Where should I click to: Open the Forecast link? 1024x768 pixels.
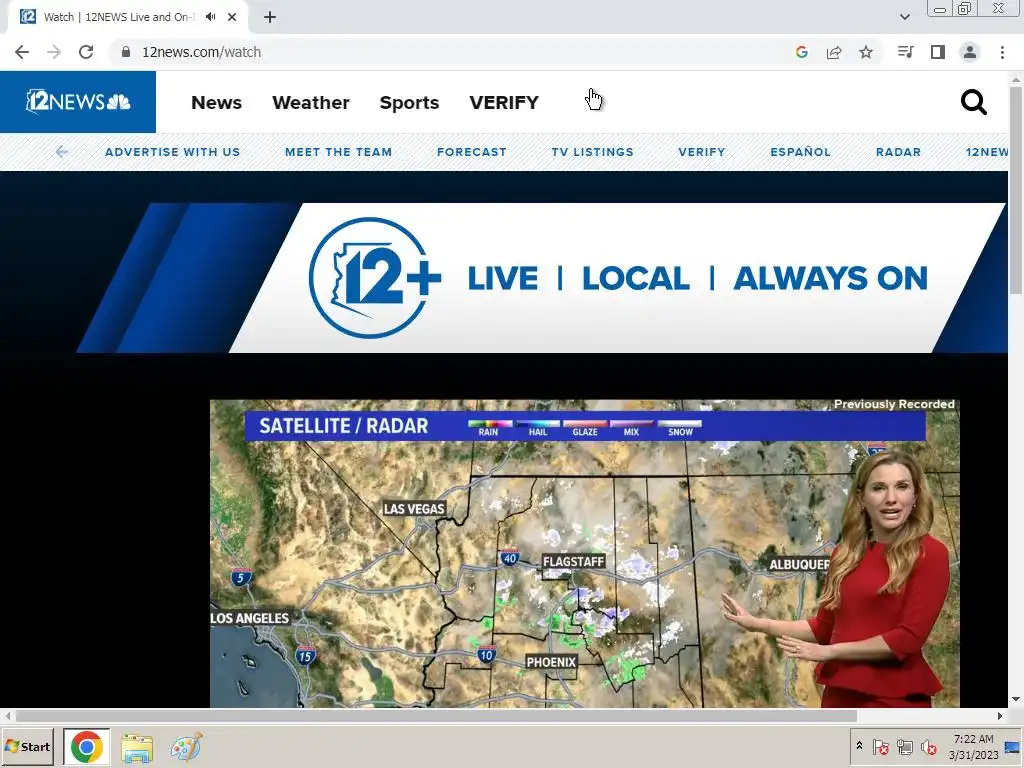pos(472,152)
